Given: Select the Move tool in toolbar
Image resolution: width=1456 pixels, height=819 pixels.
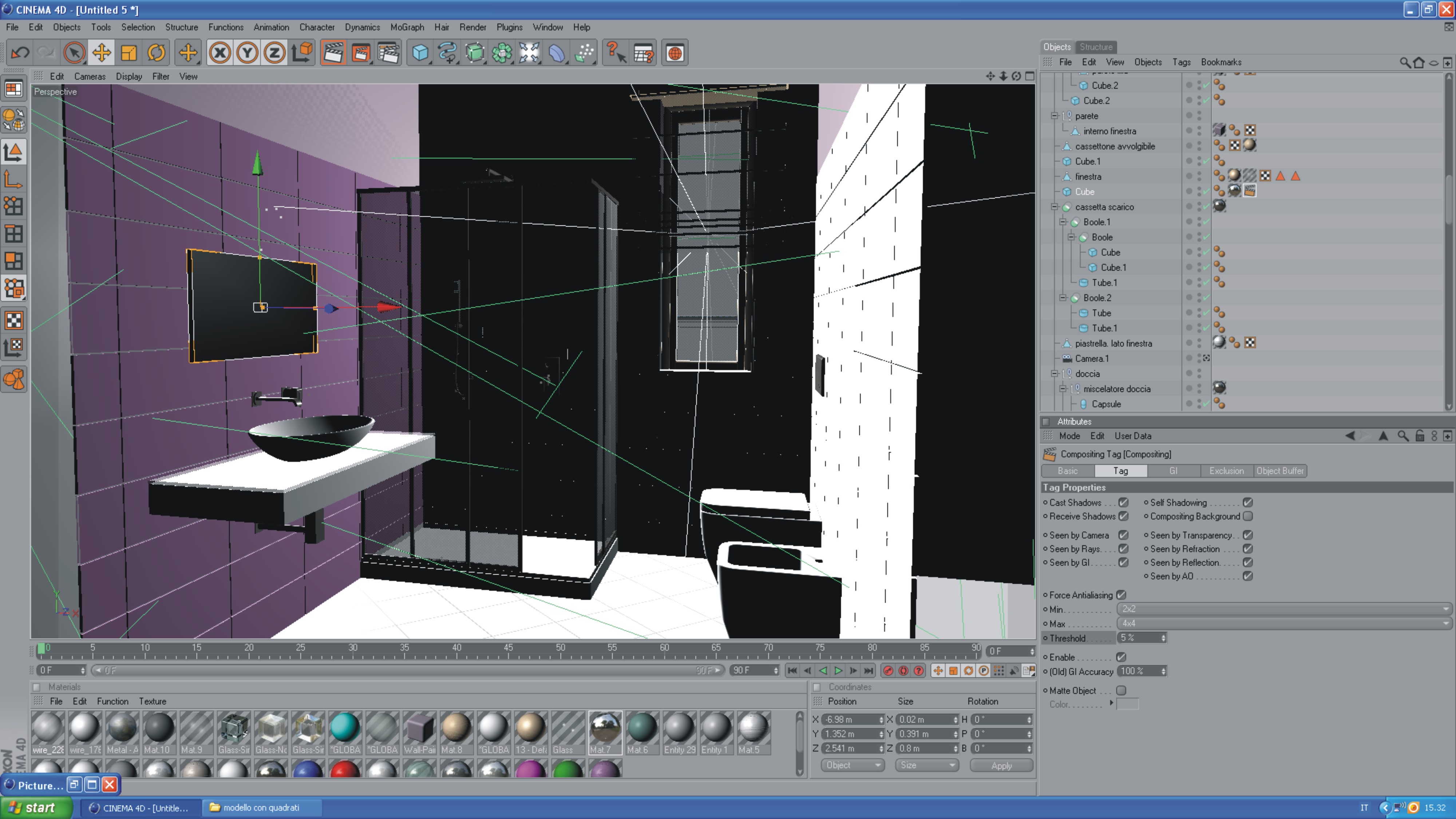Looking at the screenshot, I should click(101, 53).
